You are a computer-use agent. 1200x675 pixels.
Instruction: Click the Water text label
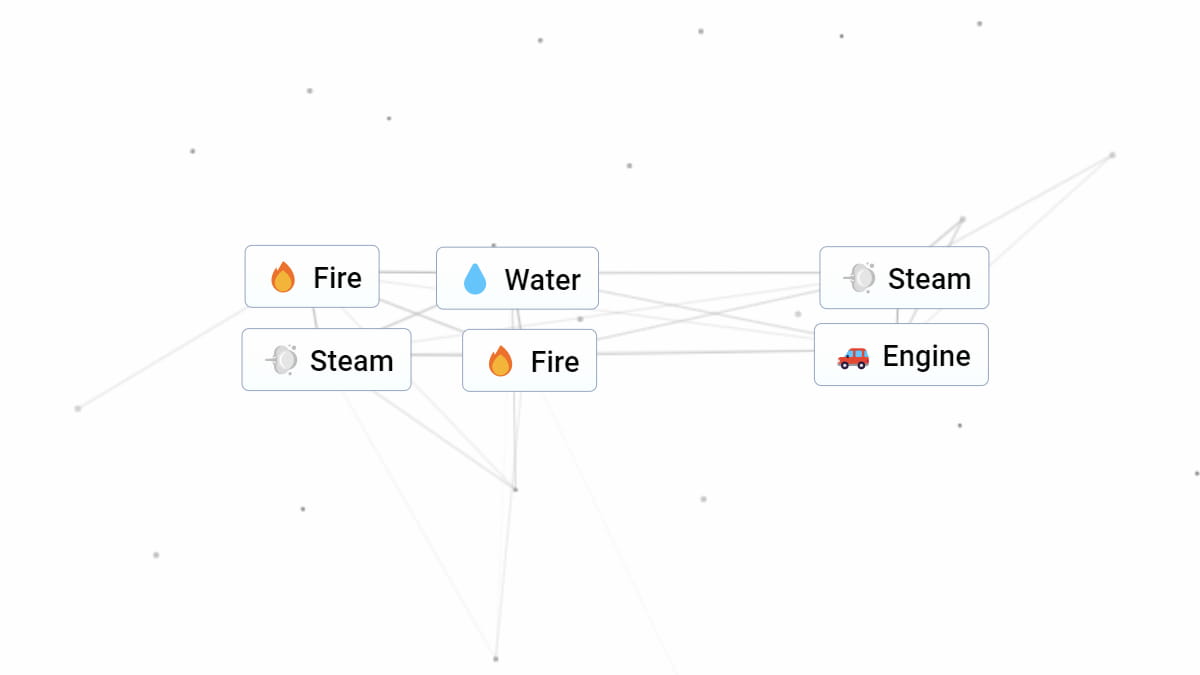pyautogui.click(x=540, y=279)
